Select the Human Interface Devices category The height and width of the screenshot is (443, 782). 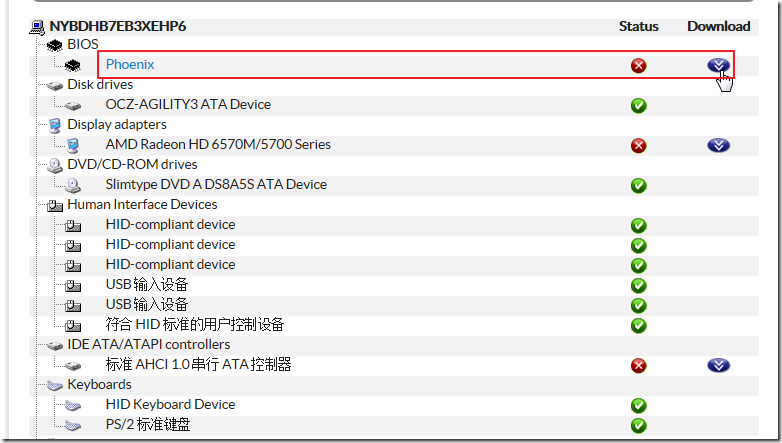click(x=142, y=205)
